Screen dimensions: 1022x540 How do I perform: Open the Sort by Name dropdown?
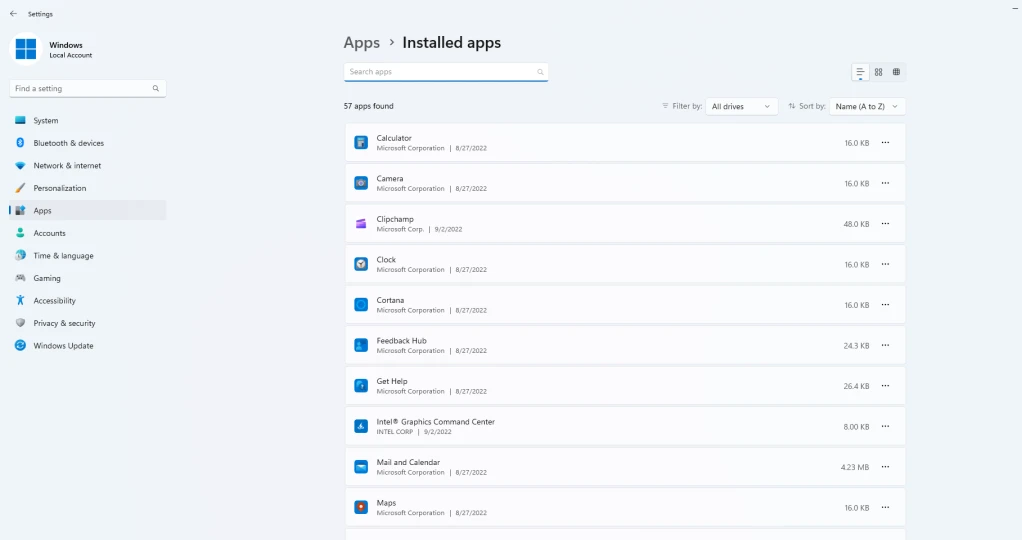point(867,106)
